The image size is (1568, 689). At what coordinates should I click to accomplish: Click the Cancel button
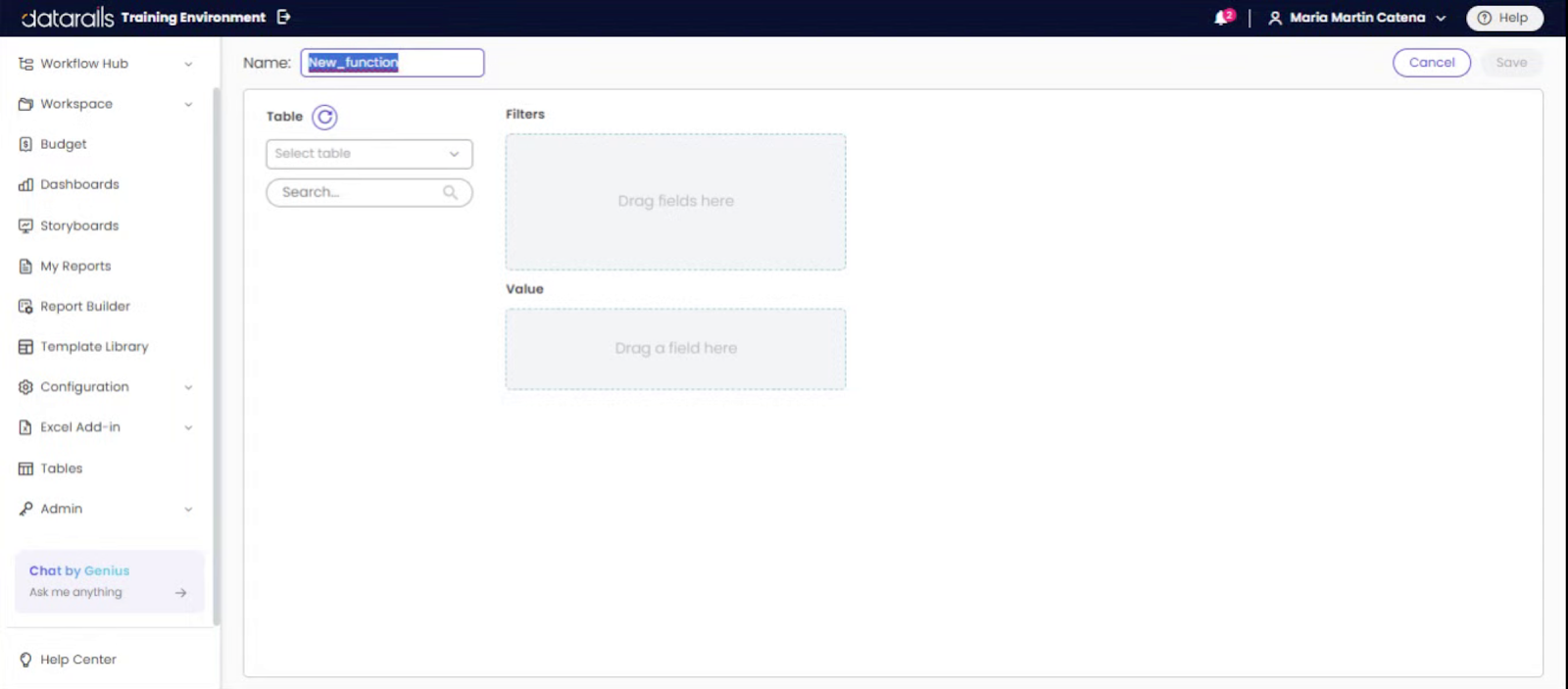tap(1432, 63)
